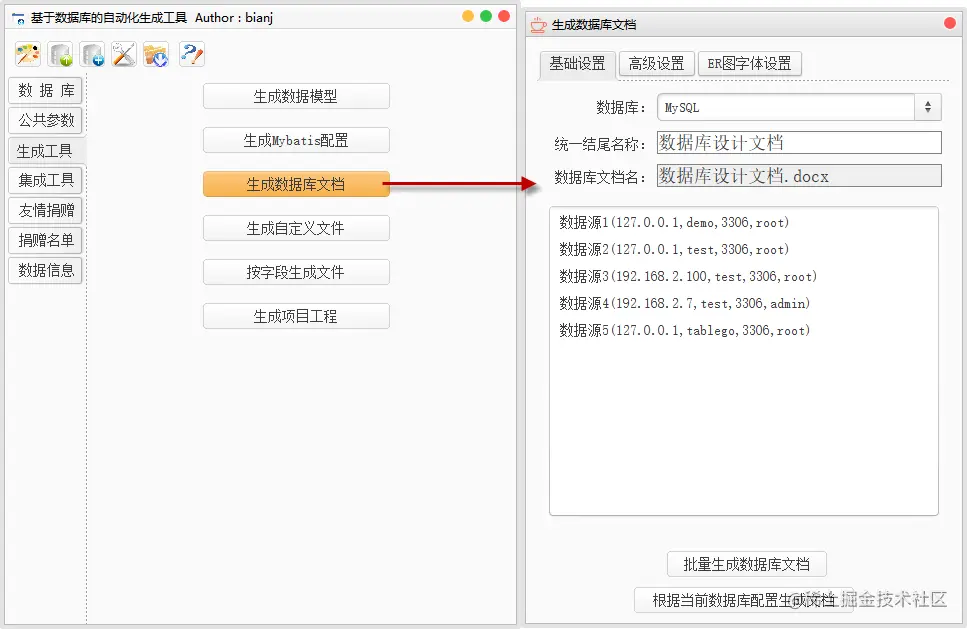
Task: Click the highlighted 生成数据库文档 button
Action: 296,184
